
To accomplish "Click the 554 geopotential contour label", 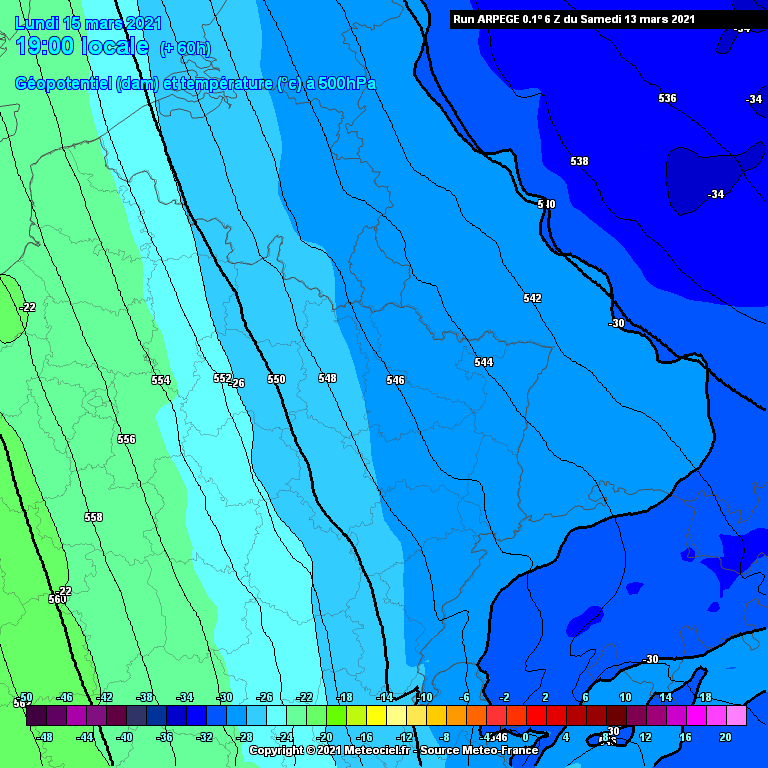I will 160,380.
